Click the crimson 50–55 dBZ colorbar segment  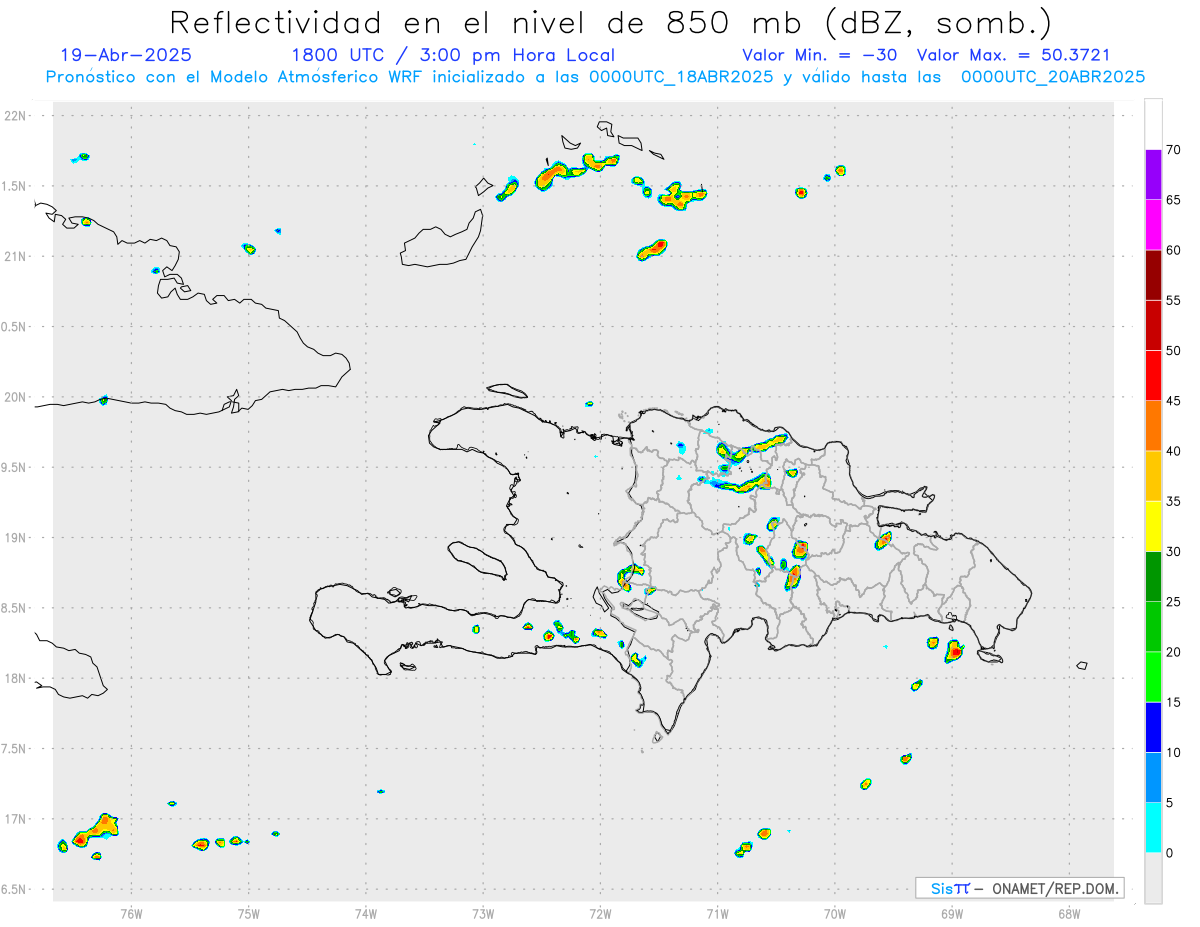(1153, 326)
